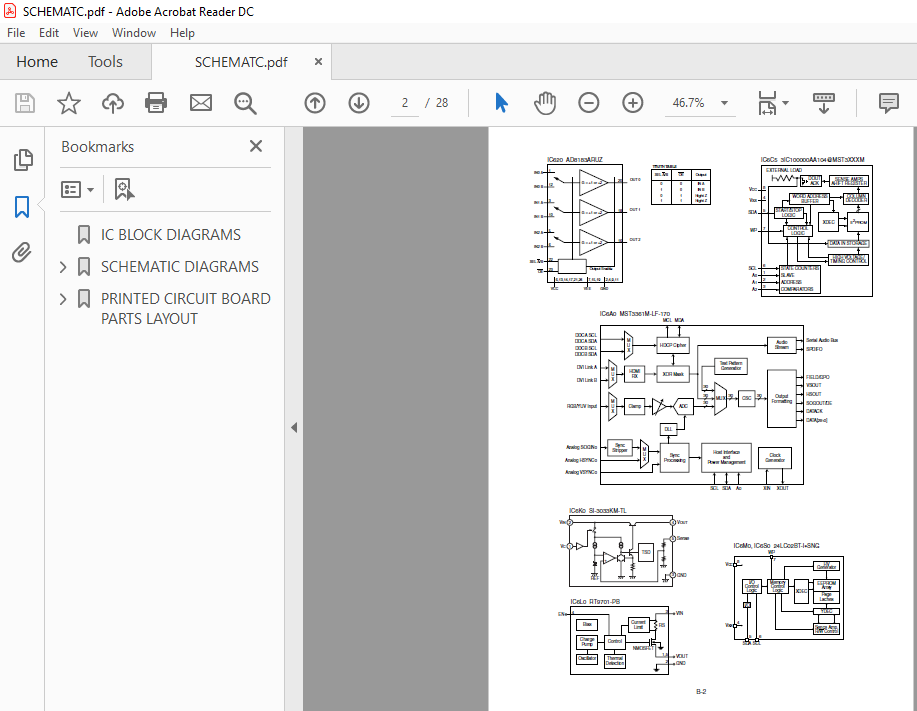Select the SCHEMATC.pdf document tab
The width and height of the screenshot is (917, 711).
click(x=241, y=62)
